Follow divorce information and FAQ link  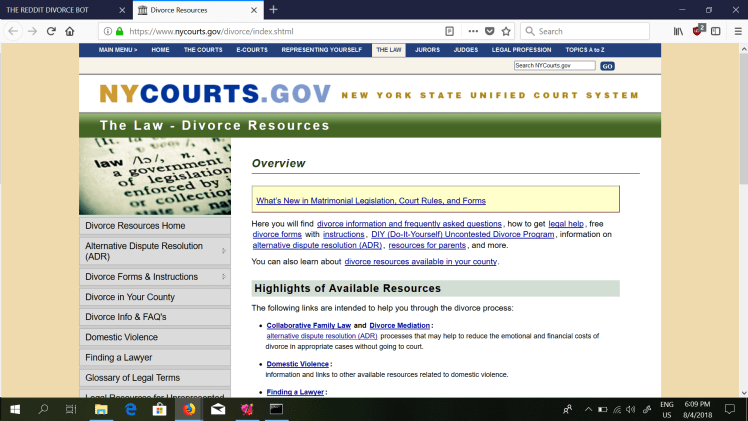(x=409, y=224)
